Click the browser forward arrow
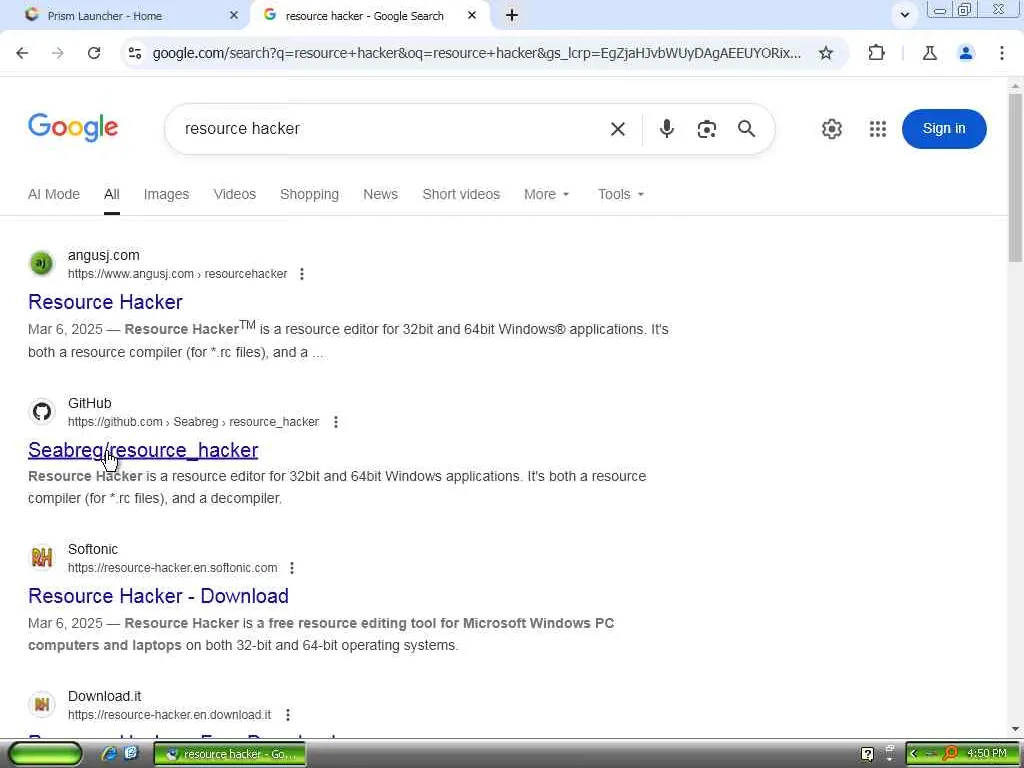The image size is (1024, 768). [58, 53]
